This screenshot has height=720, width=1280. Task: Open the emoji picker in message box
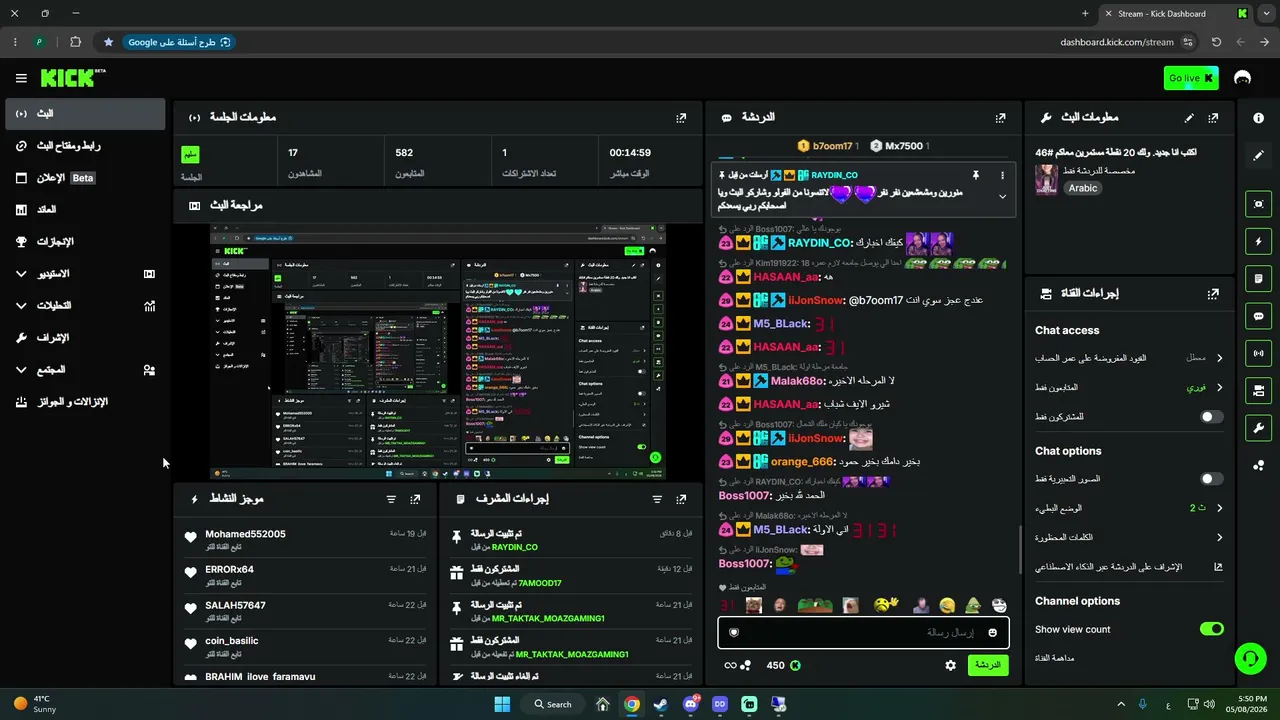[x=993, y=632]
